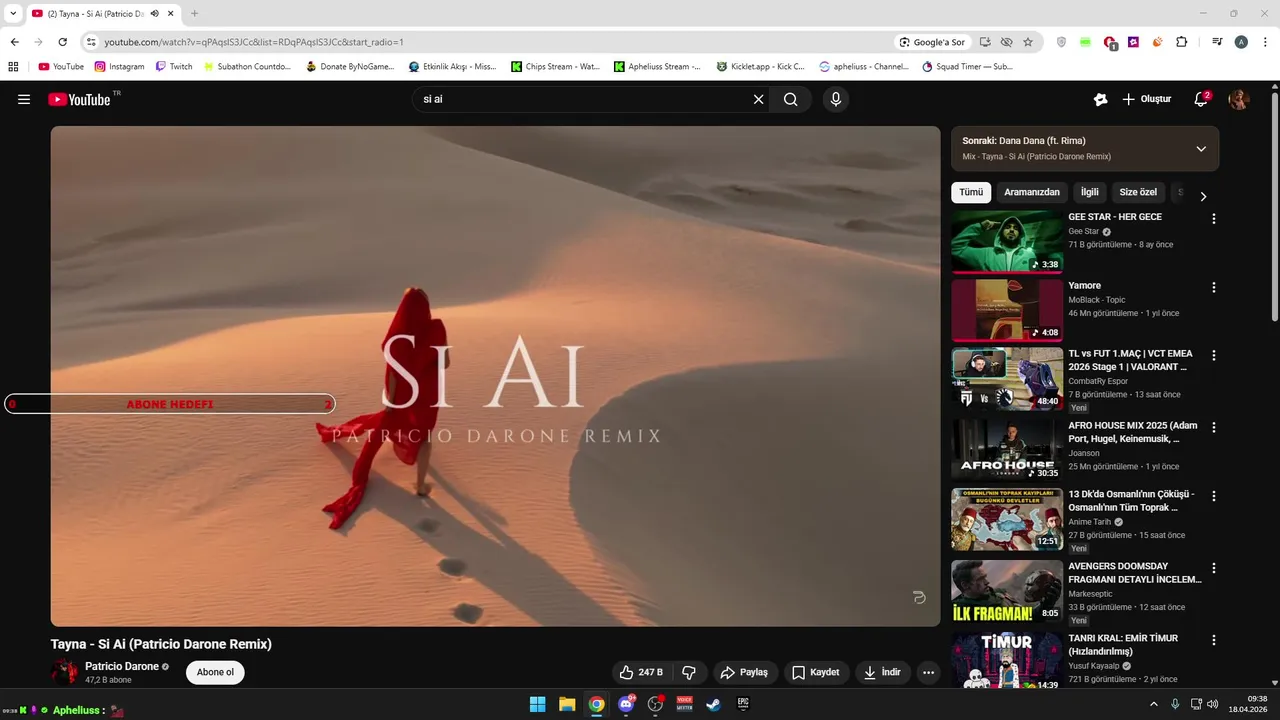1280x720 pixels.
Task: Open Epic Games launcher from taskbar
Action: click(x=743, y=704)
